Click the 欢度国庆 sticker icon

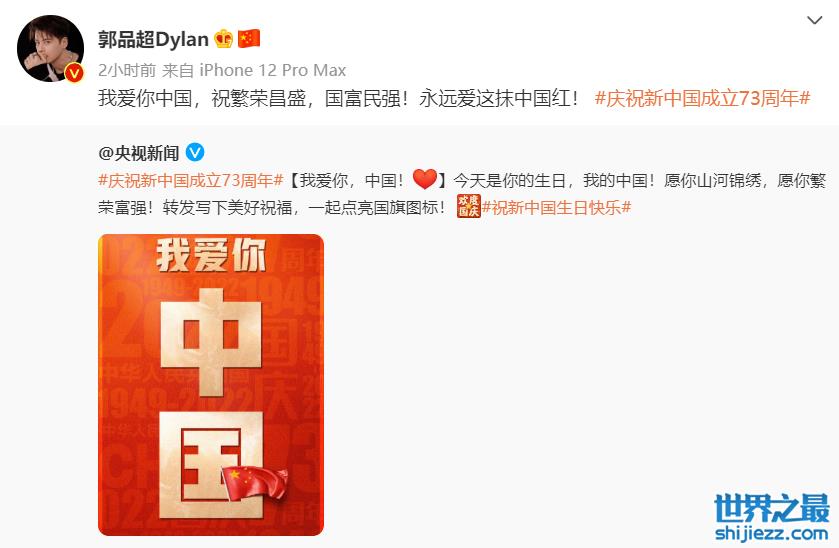(468, 206)
